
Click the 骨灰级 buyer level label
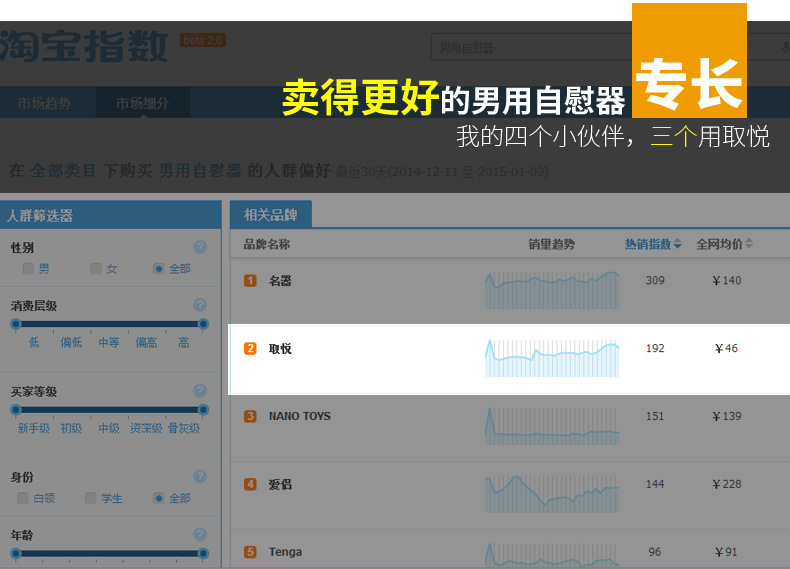184,428
